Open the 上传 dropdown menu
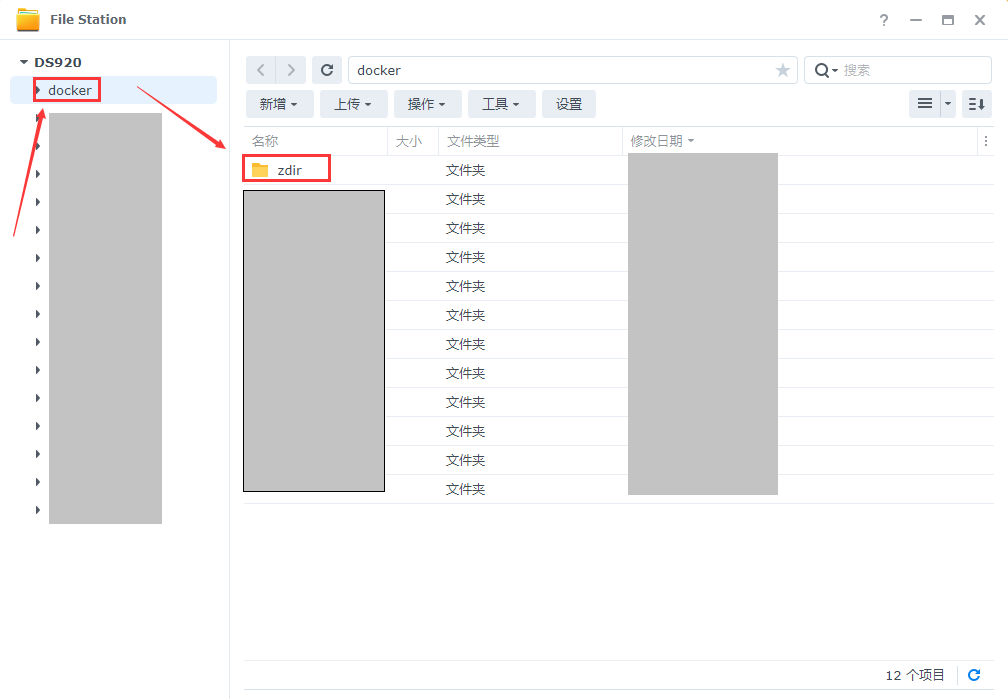 tap(353, 104)
